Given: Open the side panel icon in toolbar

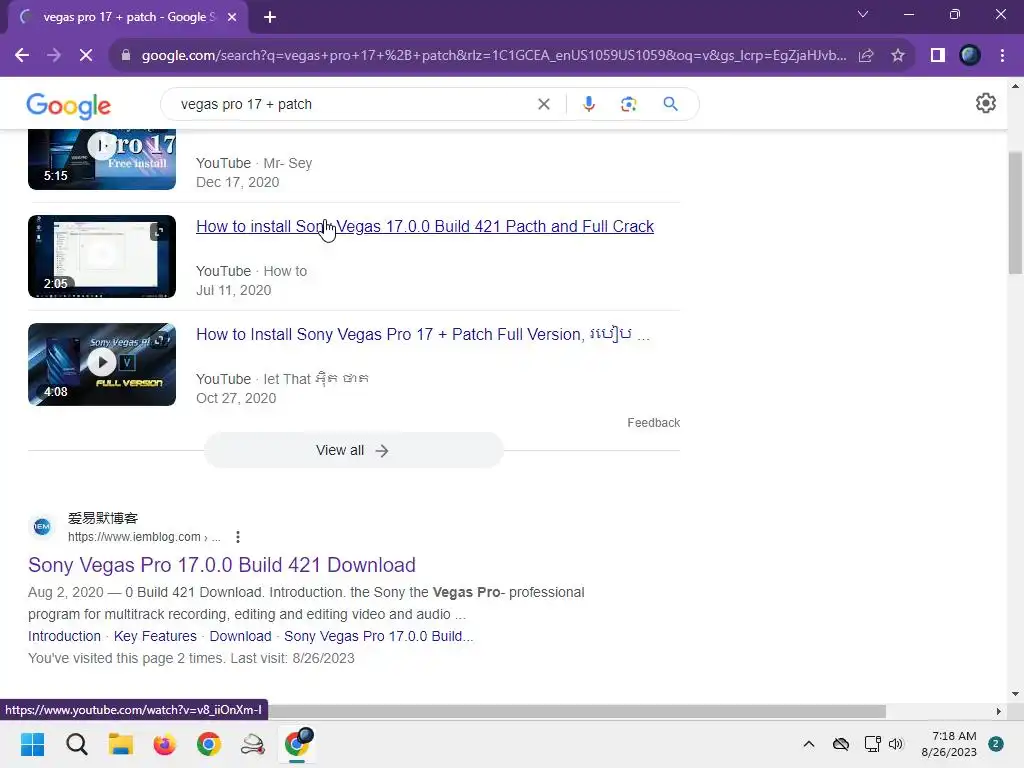Looking at the screenshot, I should coord(938,56).
